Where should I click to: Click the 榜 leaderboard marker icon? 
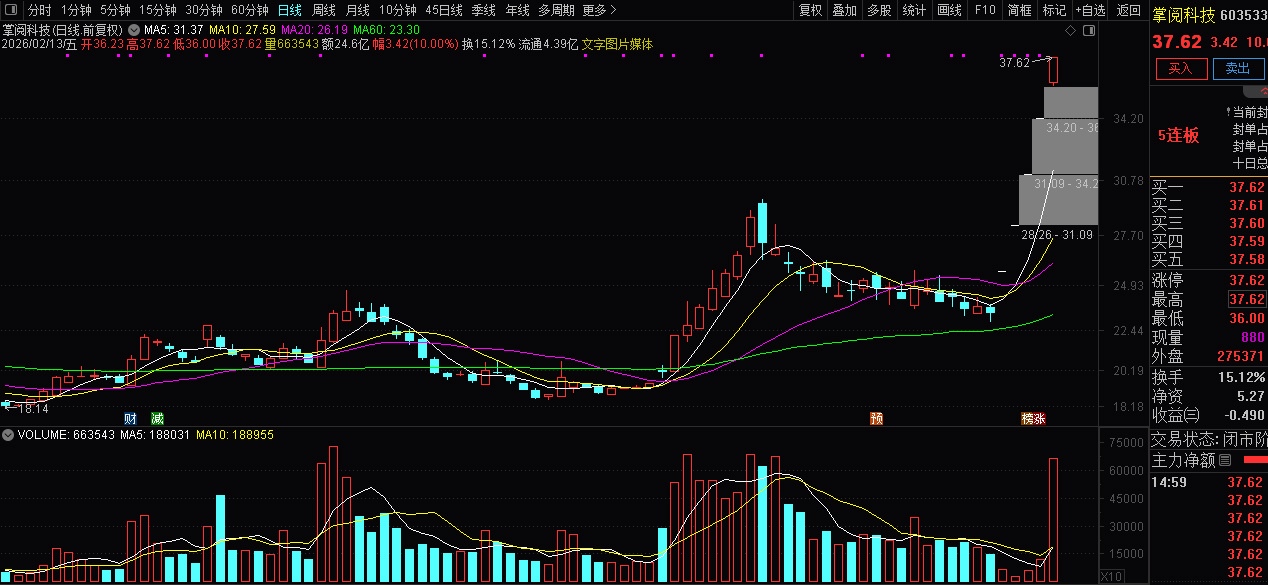pos(1026,418)
